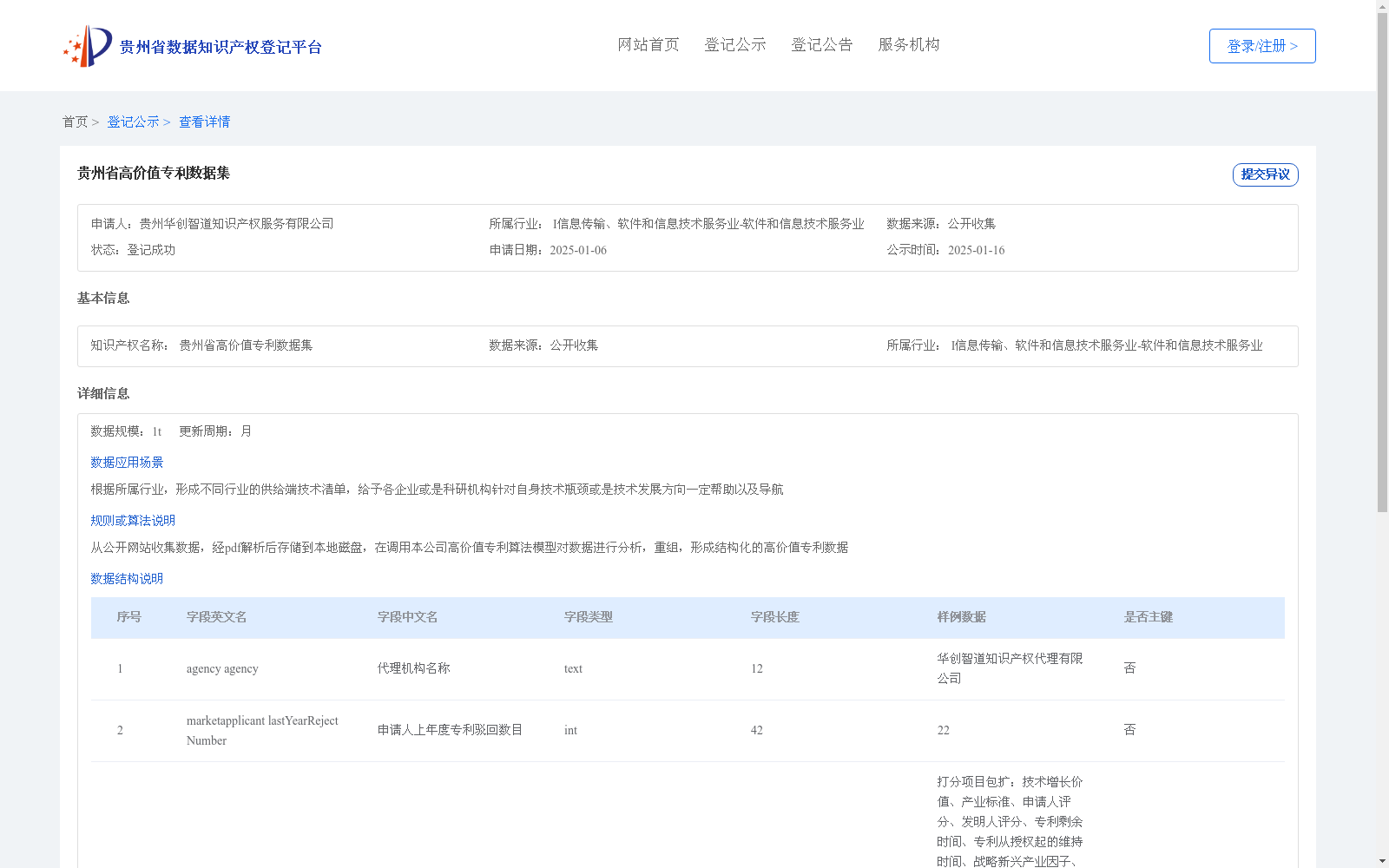Click status value 登记成功
The image size is (1389, 868).
pos(151,250)
